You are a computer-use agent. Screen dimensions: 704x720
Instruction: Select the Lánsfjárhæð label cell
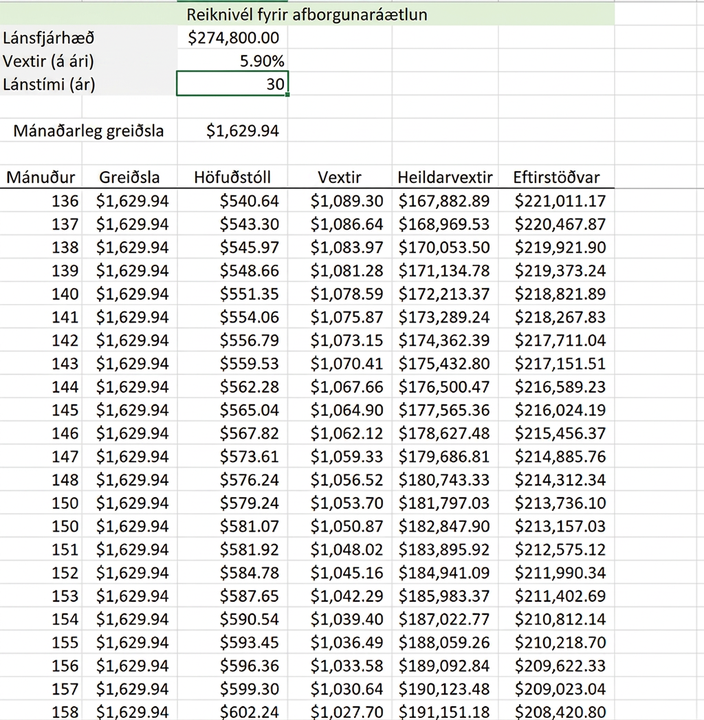pos(89,38)
